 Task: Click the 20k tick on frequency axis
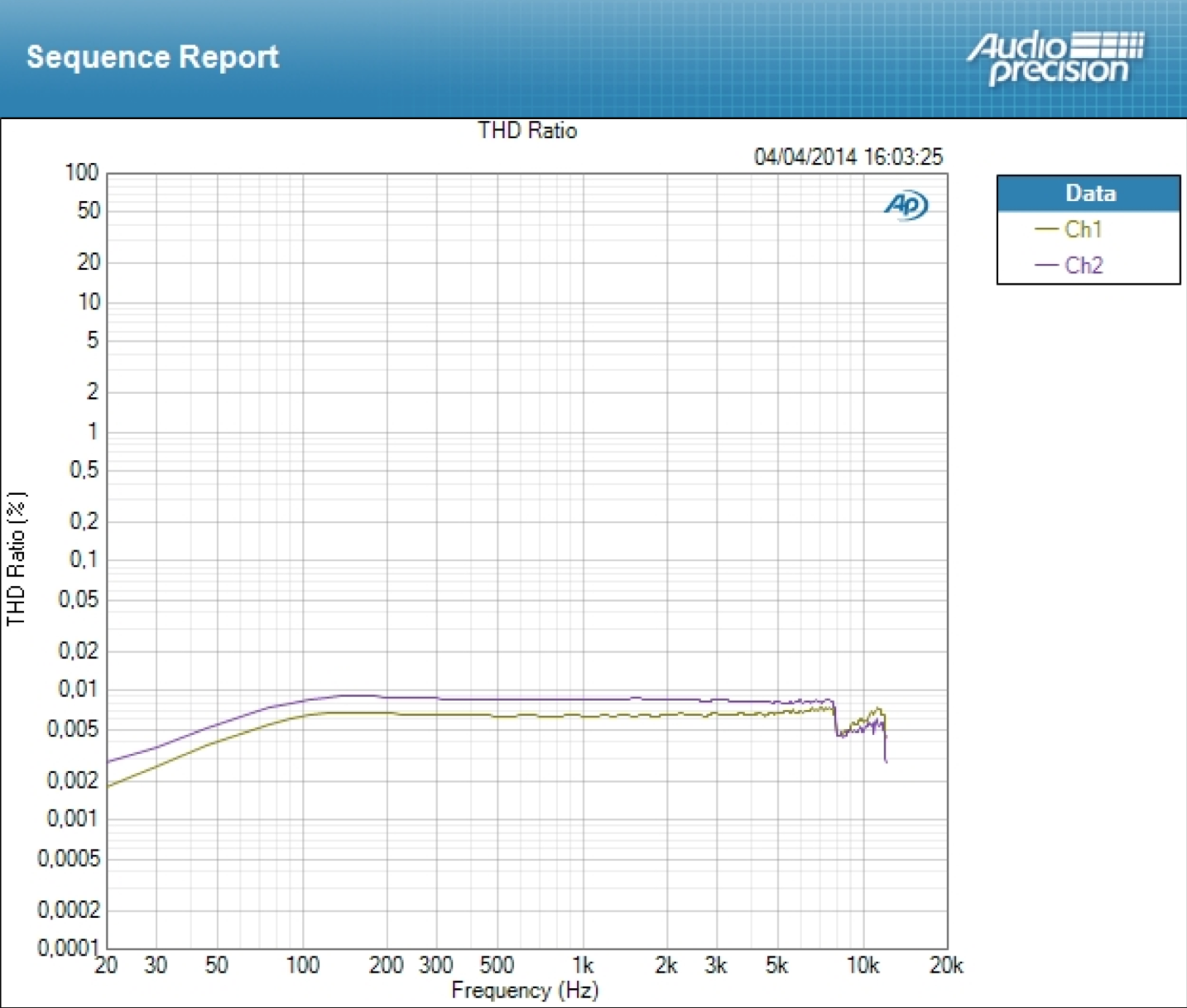click(x=946, y=965)
